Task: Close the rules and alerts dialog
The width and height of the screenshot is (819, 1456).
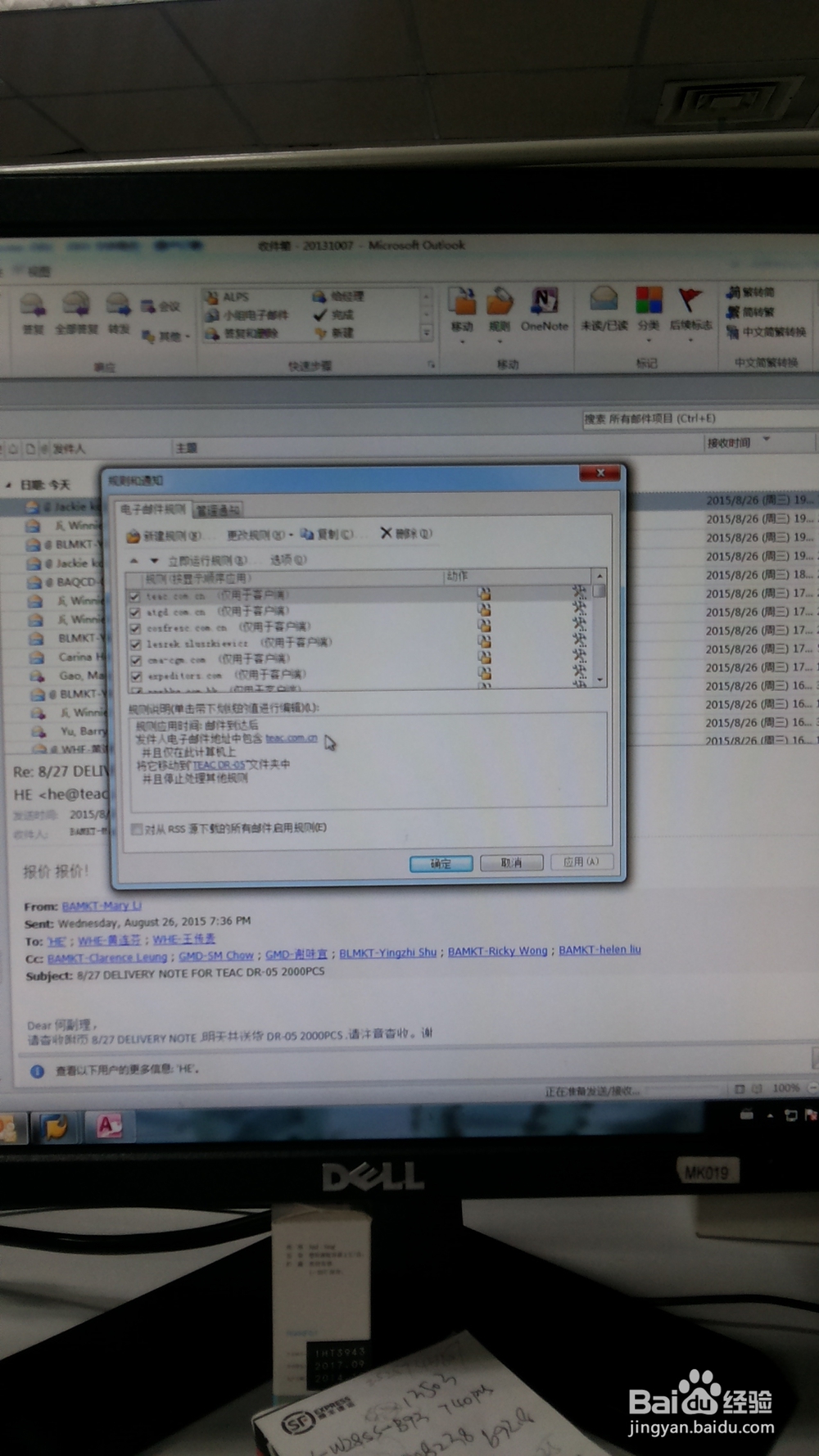Action: click(600, 473)
